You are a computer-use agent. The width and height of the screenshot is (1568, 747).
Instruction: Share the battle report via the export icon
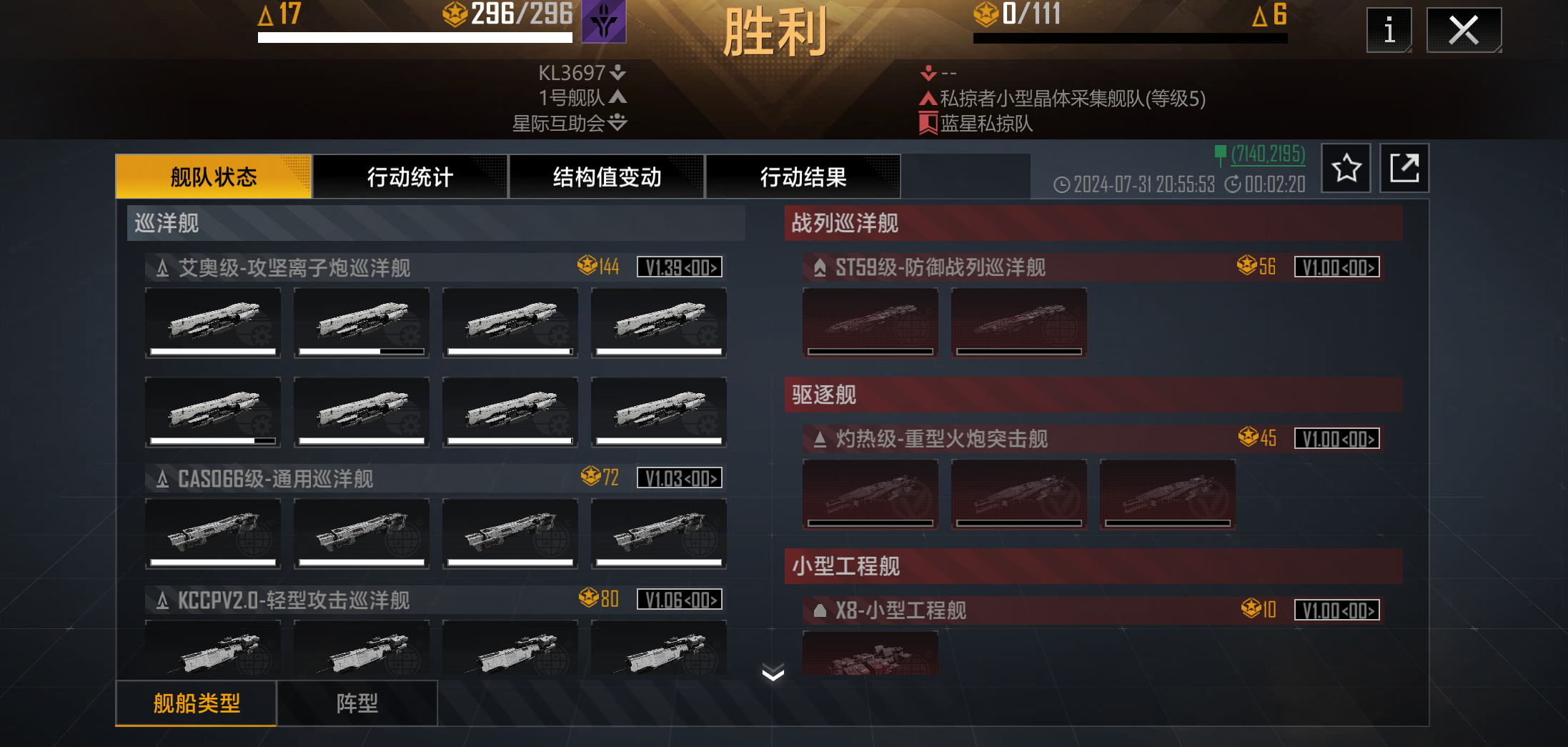pyautogui.click(x=1404, y=168)
